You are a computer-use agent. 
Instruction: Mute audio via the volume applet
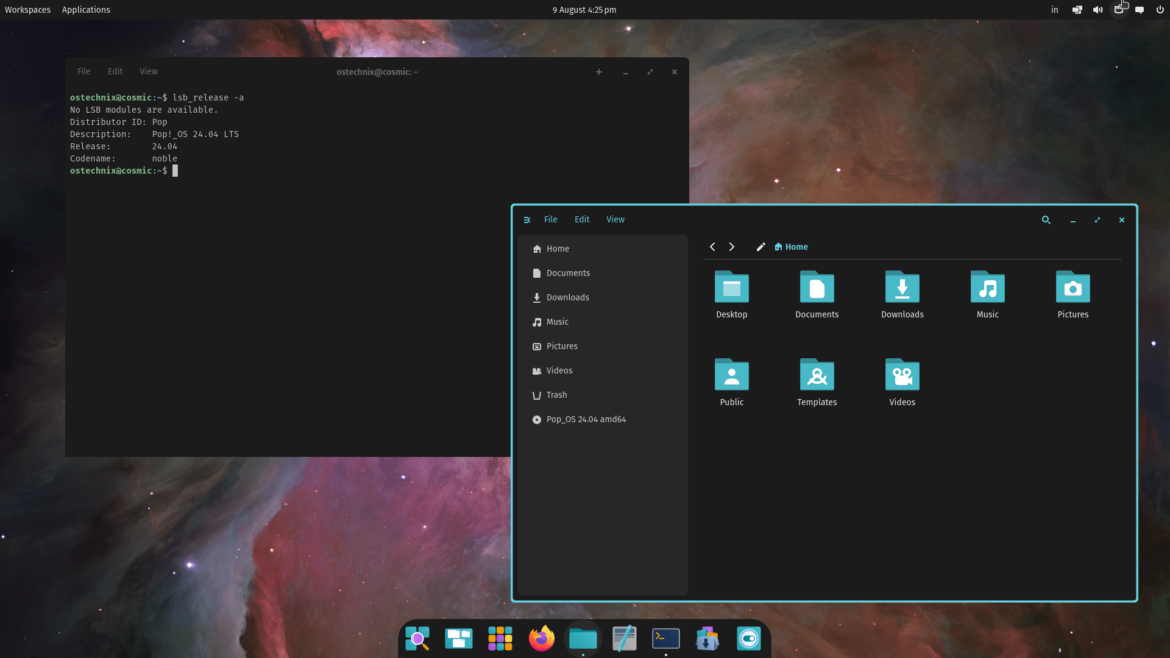pos(1097,9)
